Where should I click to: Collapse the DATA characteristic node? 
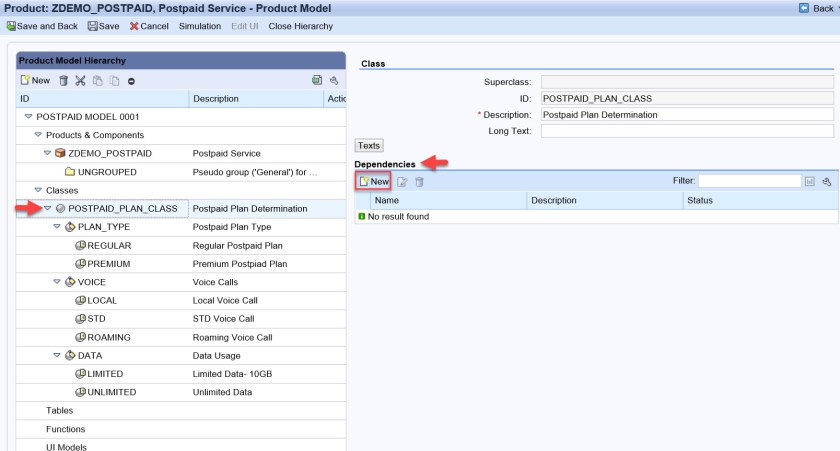point(57,355)
